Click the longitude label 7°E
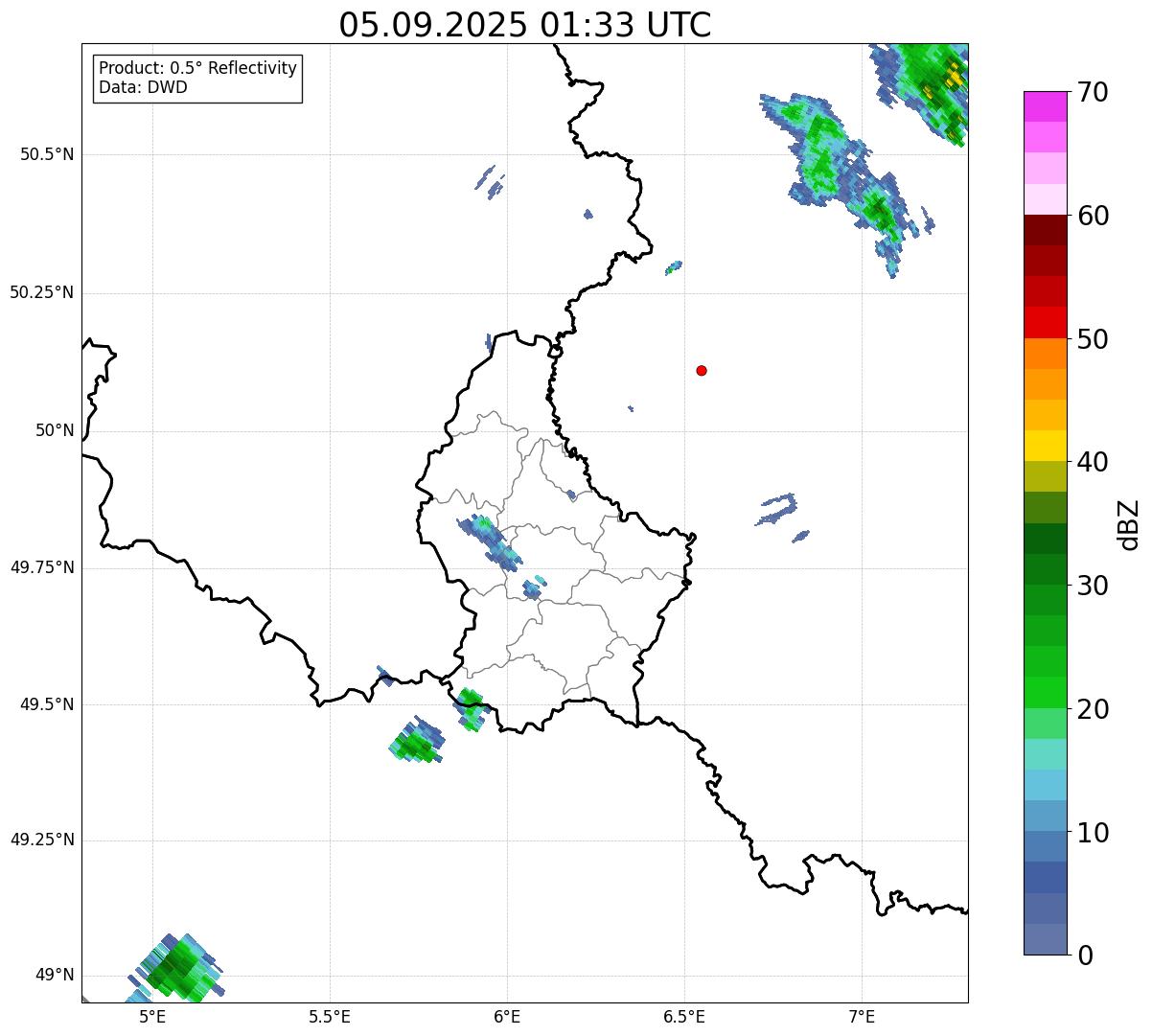The height and width of the screenshot is (1036, 1152). (x=862, y=1017)
